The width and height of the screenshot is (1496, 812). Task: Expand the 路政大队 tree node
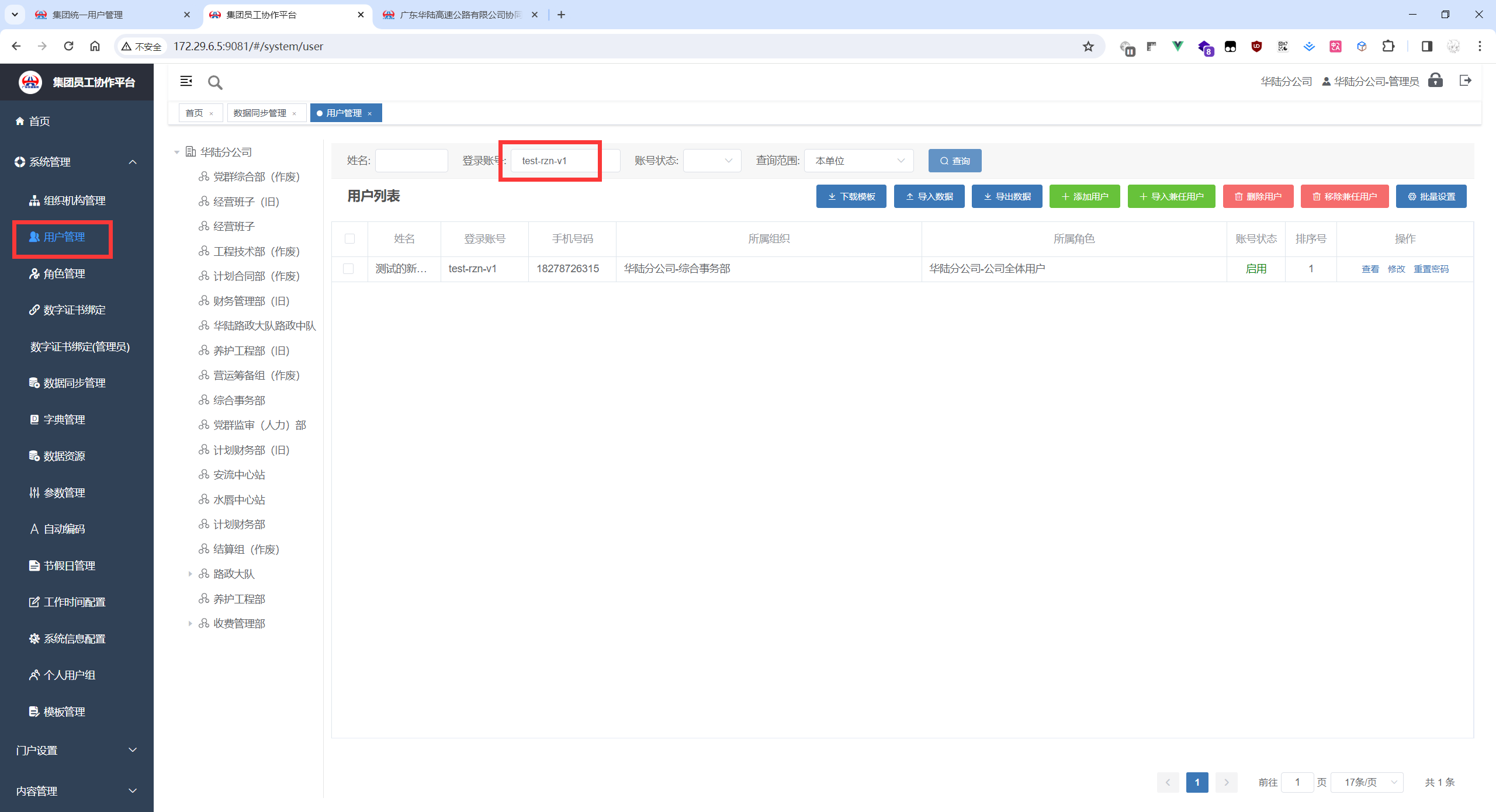pyautogui.click(x=190, y=574)
